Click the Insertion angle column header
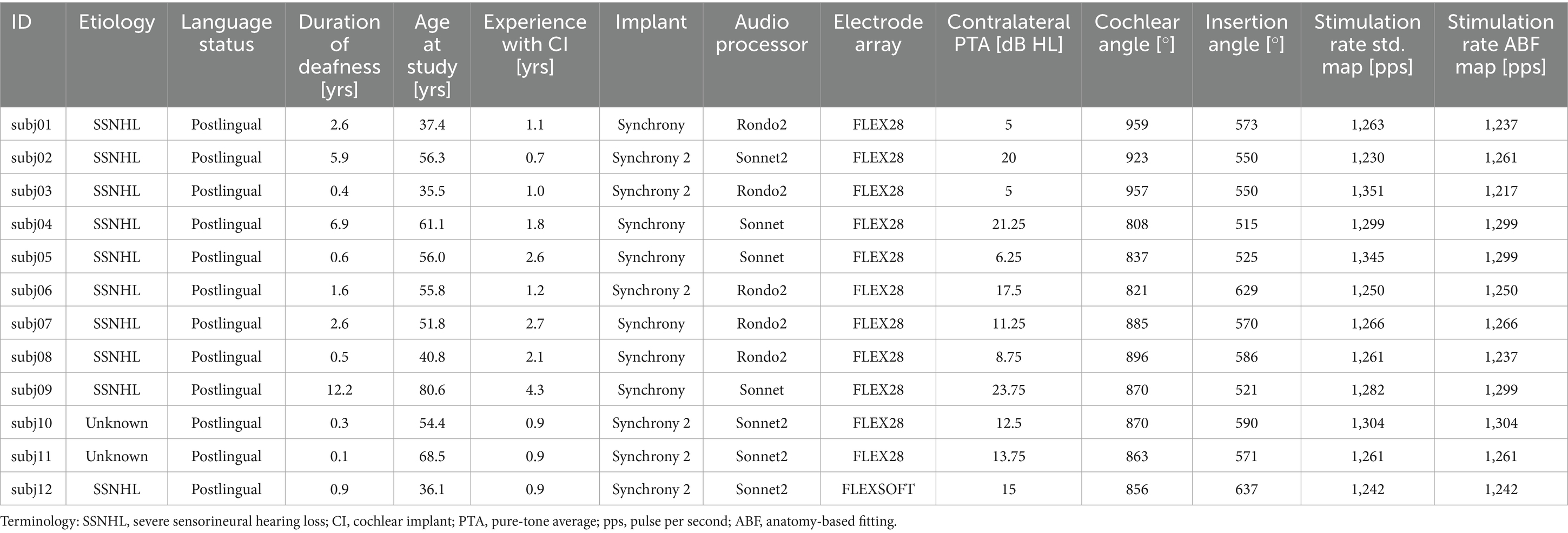Viewport: 1568px width, 533px height. click(1246, 33)
